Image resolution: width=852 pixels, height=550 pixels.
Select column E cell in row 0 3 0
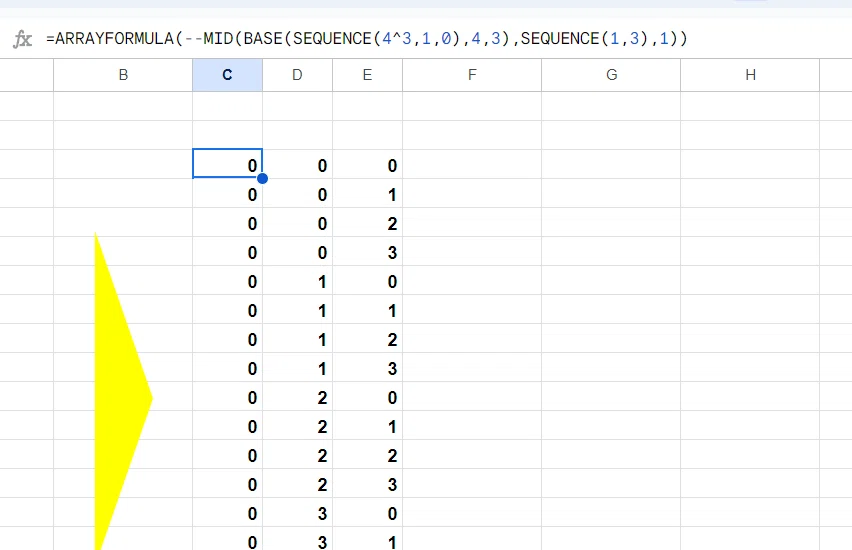click(367, 512)
